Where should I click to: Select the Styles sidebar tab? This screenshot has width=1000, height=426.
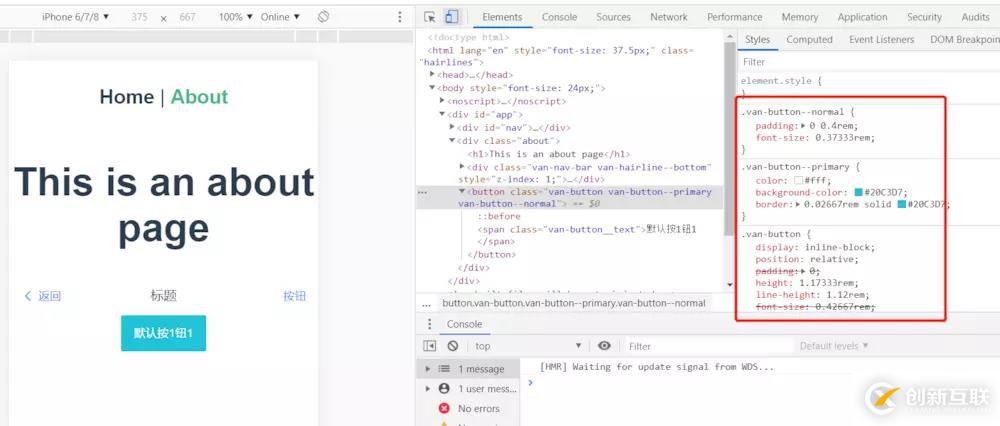pos(758,40)
